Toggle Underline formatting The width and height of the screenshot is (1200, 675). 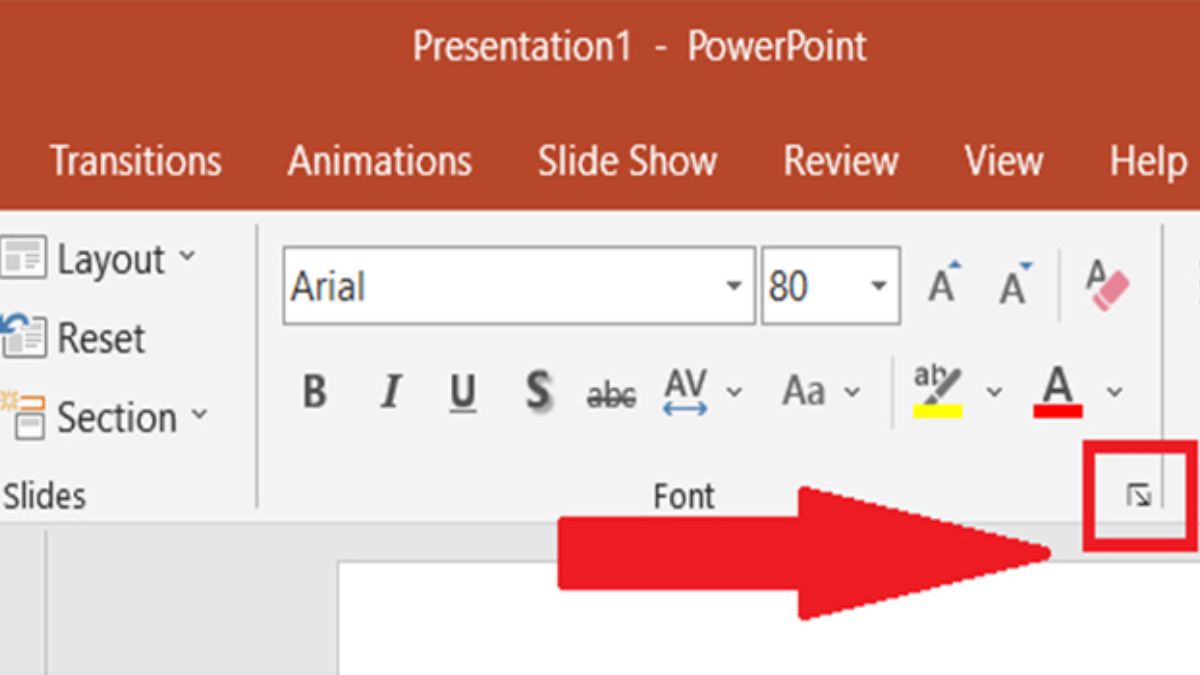click(462, 393)
